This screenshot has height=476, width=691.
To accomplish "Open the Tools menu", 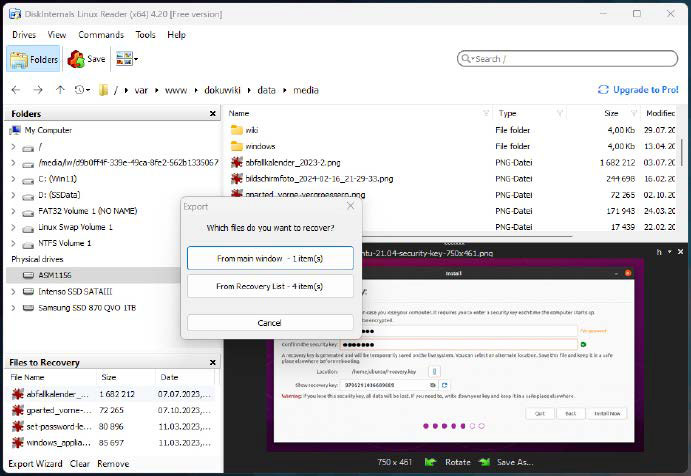I will (x=145, y=35).
